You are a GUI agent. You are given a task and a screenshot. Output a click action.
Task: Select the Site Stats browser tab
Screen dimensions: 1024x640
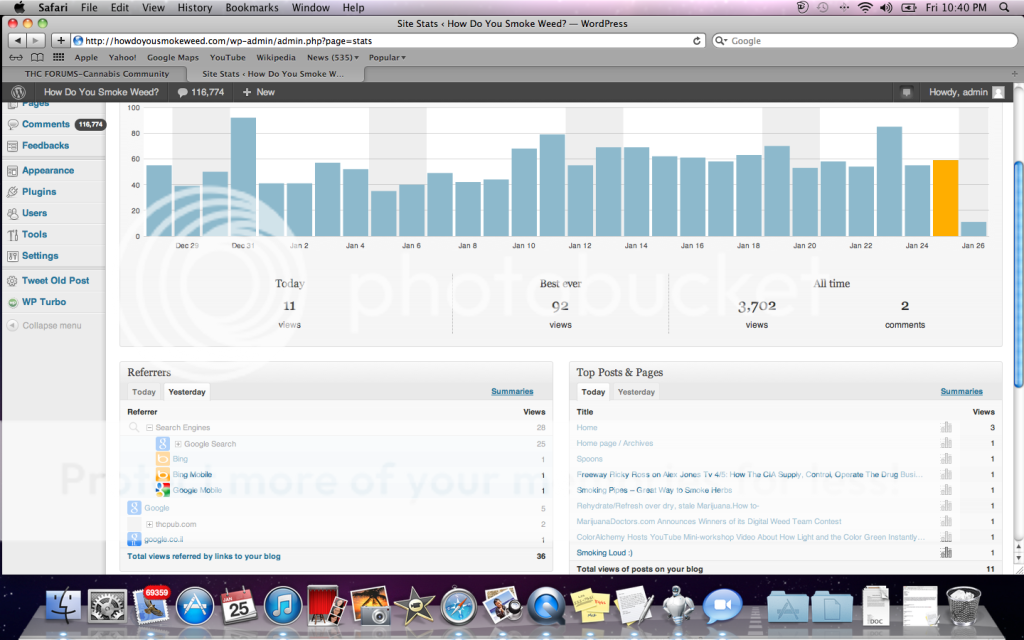274,74
